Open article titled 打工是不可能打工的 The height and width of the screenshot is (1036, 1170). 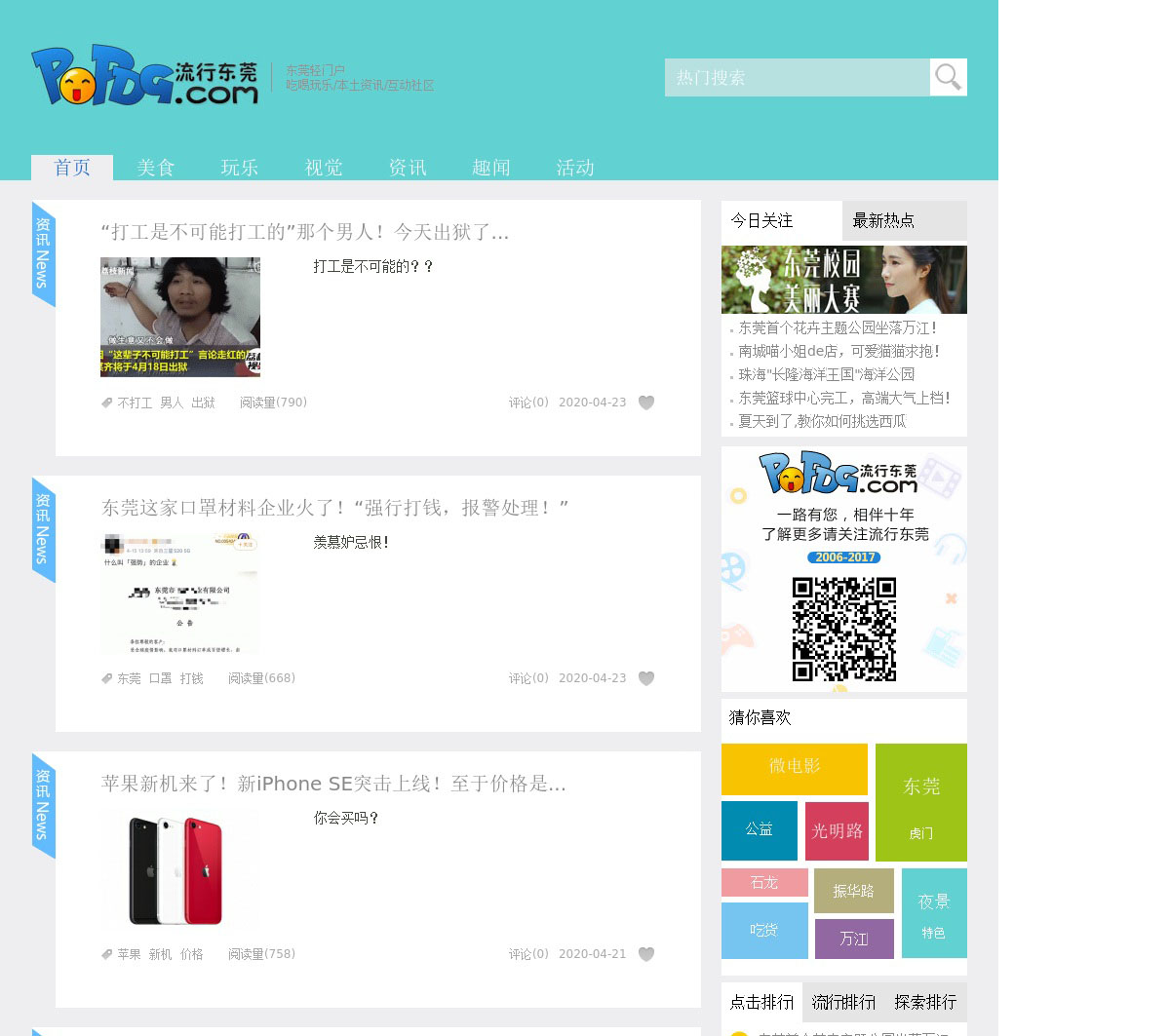305,232
